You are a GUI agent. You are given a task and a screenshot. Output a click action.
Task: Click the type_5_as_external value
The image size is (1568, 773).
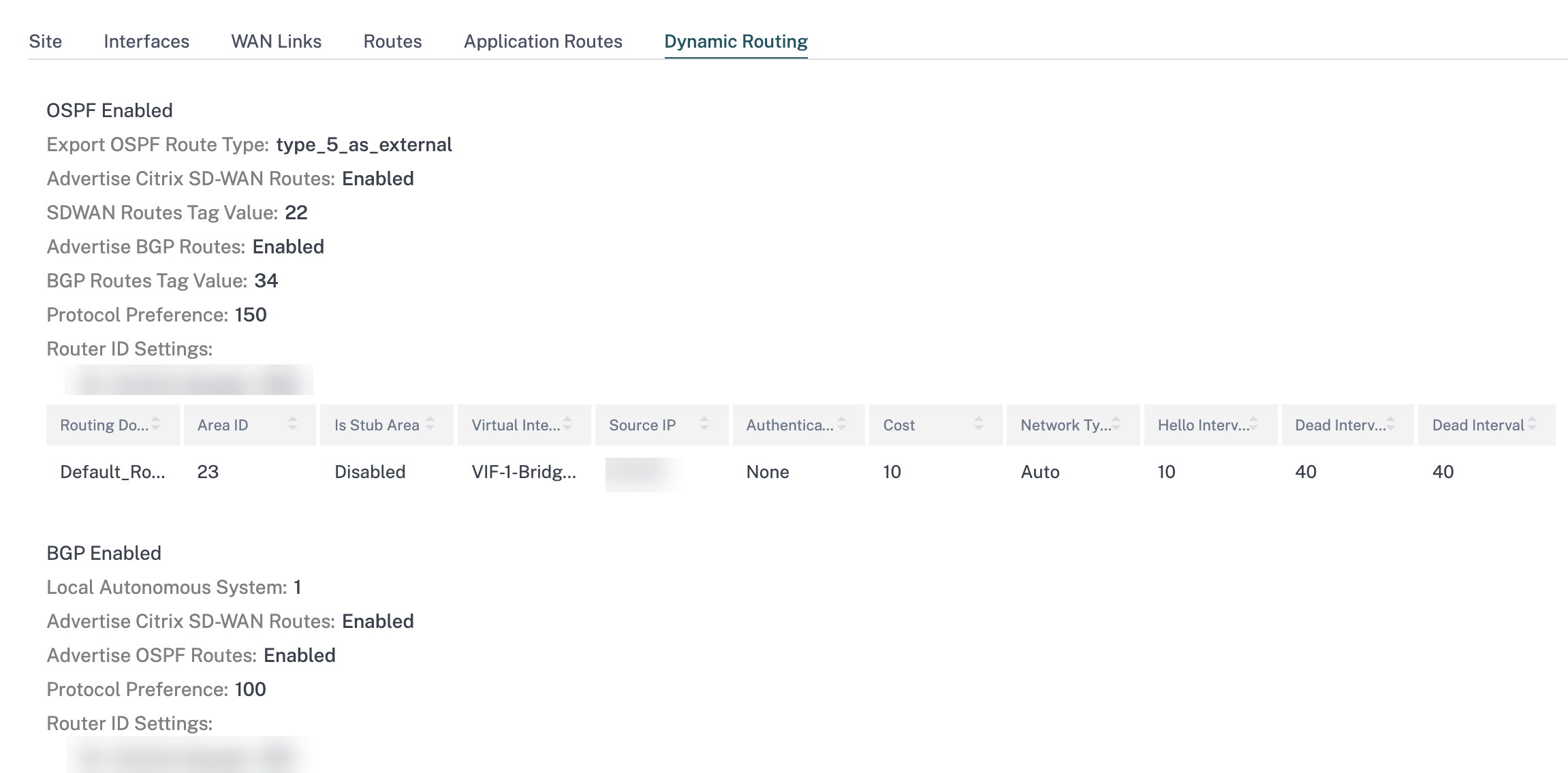click(x=364, y=144)
